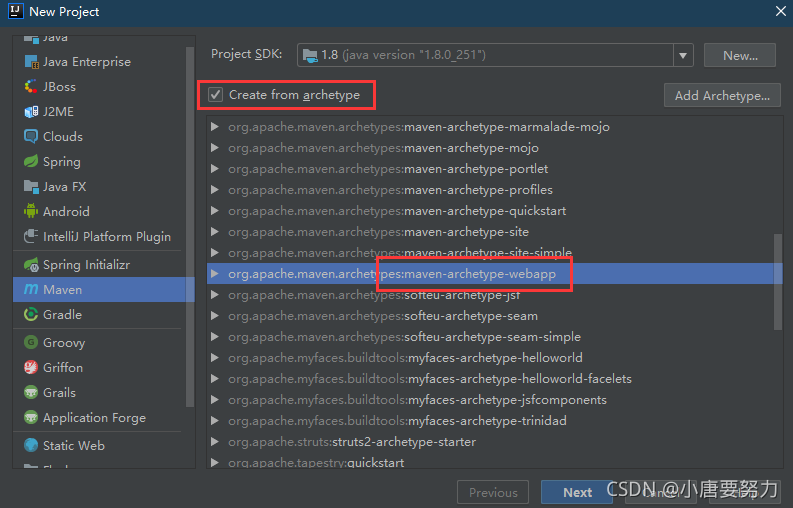Expand maven-archetype-marmalade-mojo node
The image size is (793, 508).
(215, 126)
